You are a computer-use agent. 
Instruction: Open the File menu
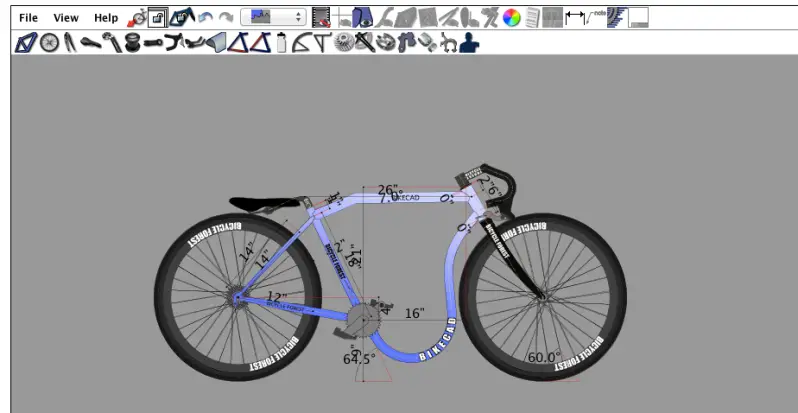(x=28, y=18)
